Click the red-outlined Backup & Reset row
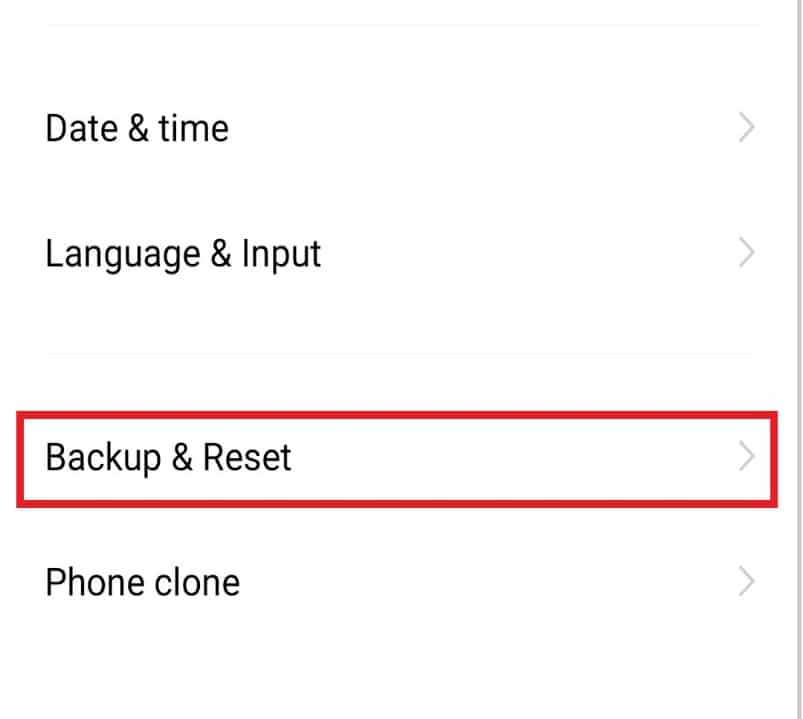Screen dimensions: 803x719 coord(397,459)
